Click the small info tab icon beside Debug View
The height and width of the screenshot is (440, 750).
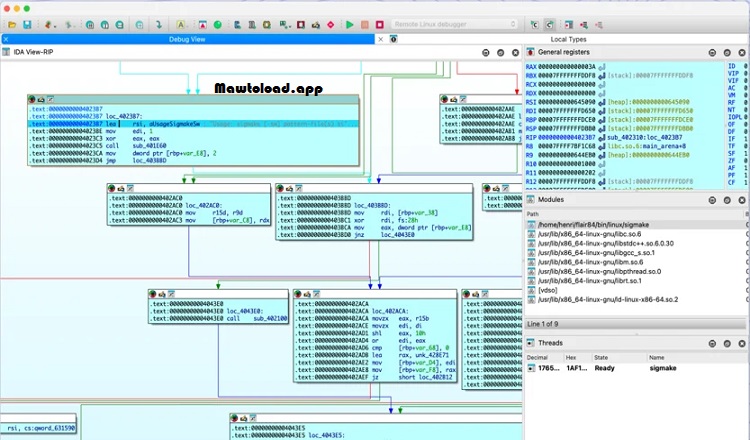coord(393,39)
